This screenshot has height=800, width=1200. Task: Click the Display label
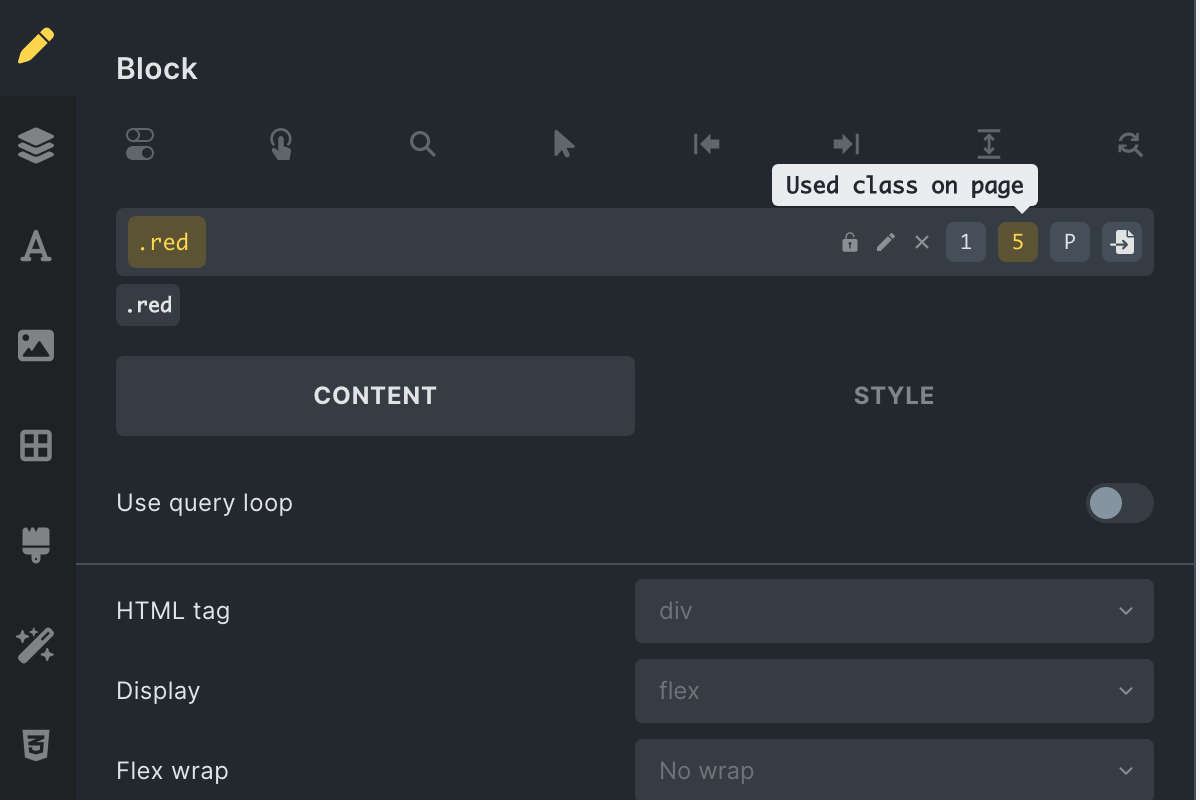(158, 691)
